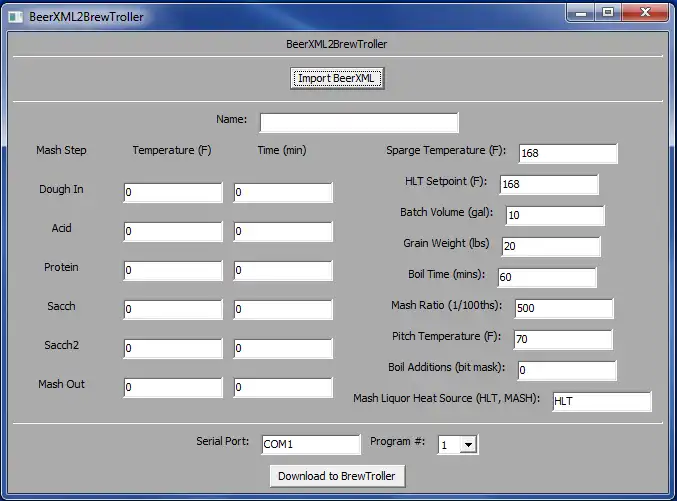Select the Protein time field

(x=283, y=270)
